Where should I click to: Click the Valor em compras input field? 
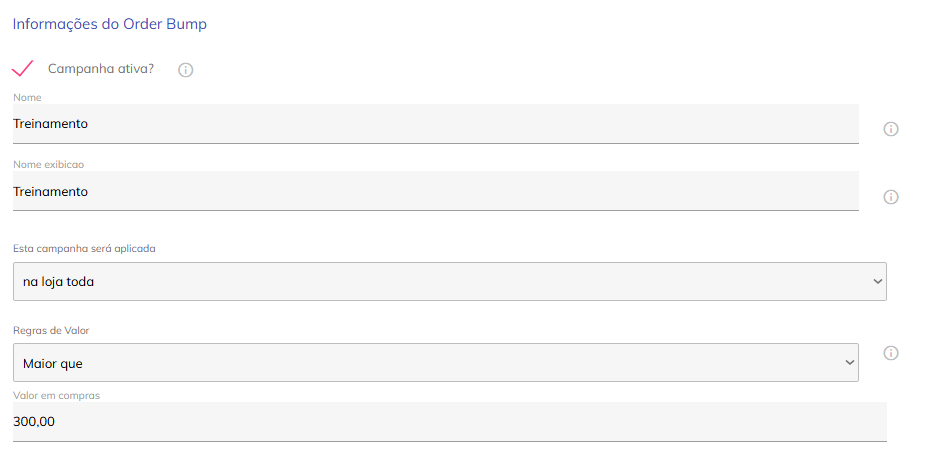pos(449,422)
